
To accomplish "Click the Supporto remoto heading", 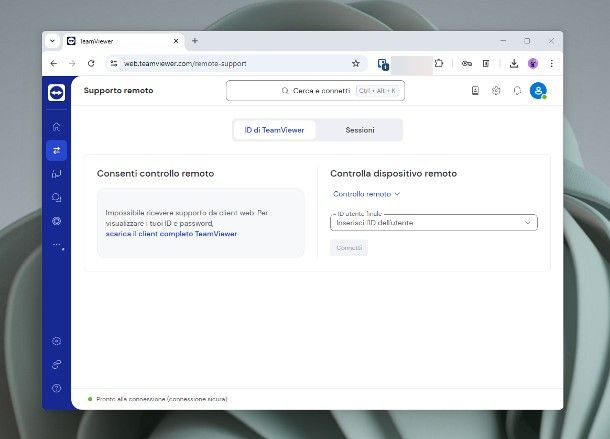I will tap(119, 90).
